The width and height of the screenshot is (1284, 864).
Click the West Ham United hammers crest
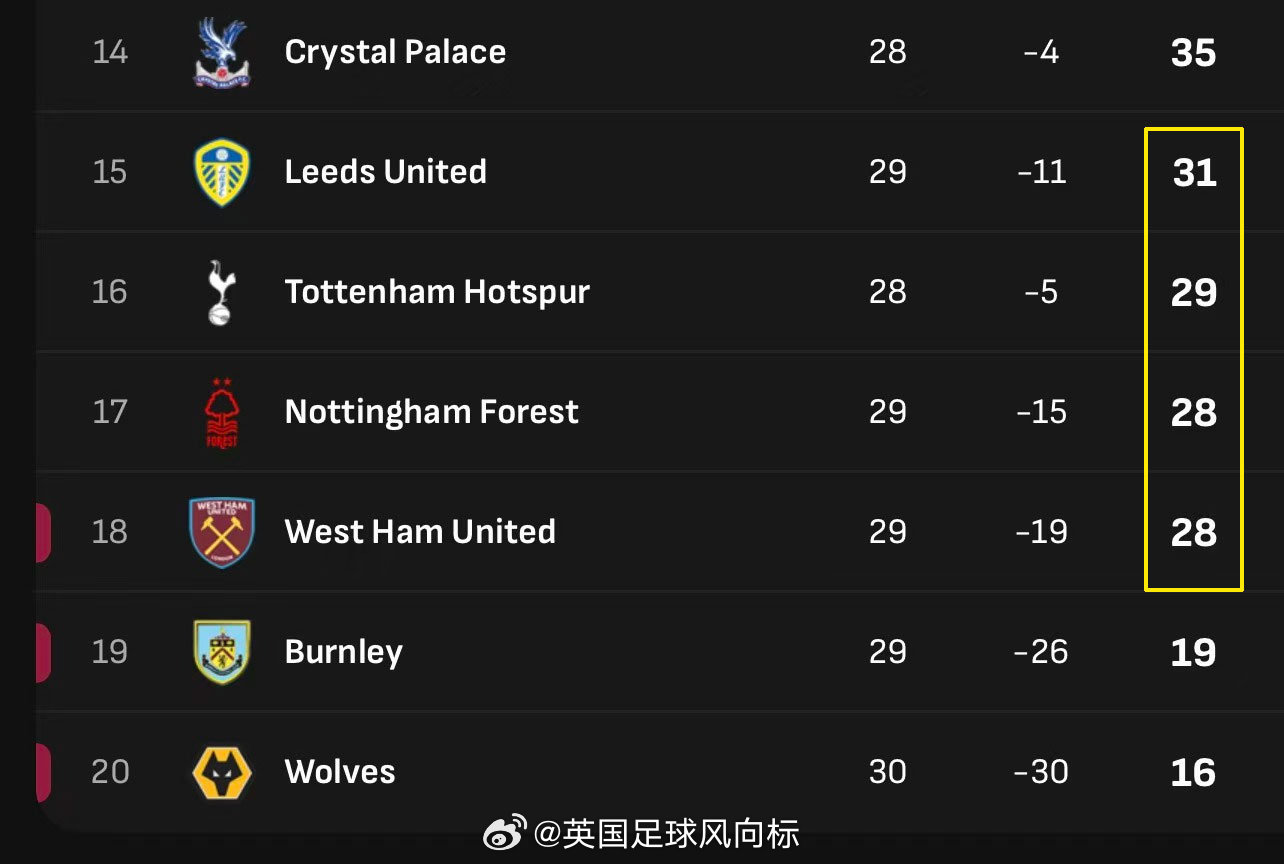[x=222, y=532]
